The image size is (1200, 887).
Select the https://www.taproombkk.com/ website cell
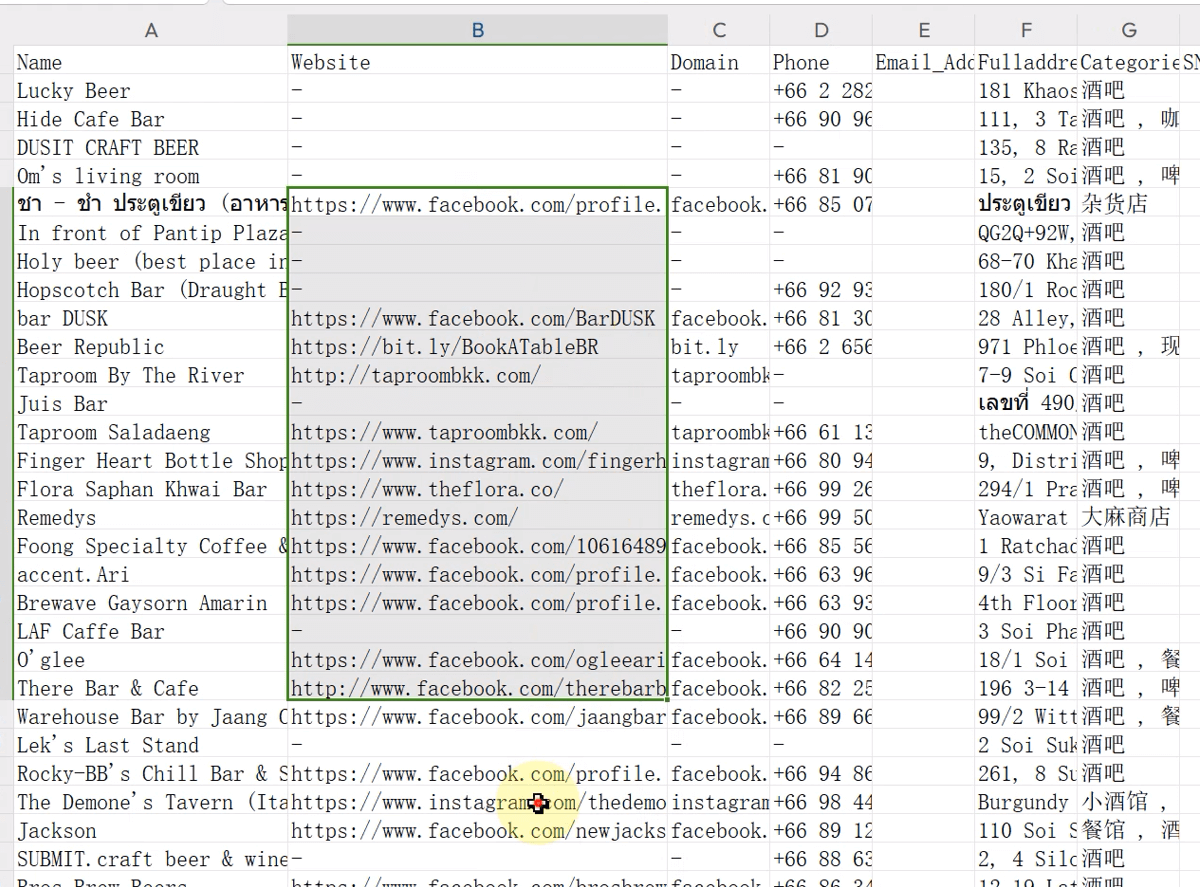coord(478,433)
